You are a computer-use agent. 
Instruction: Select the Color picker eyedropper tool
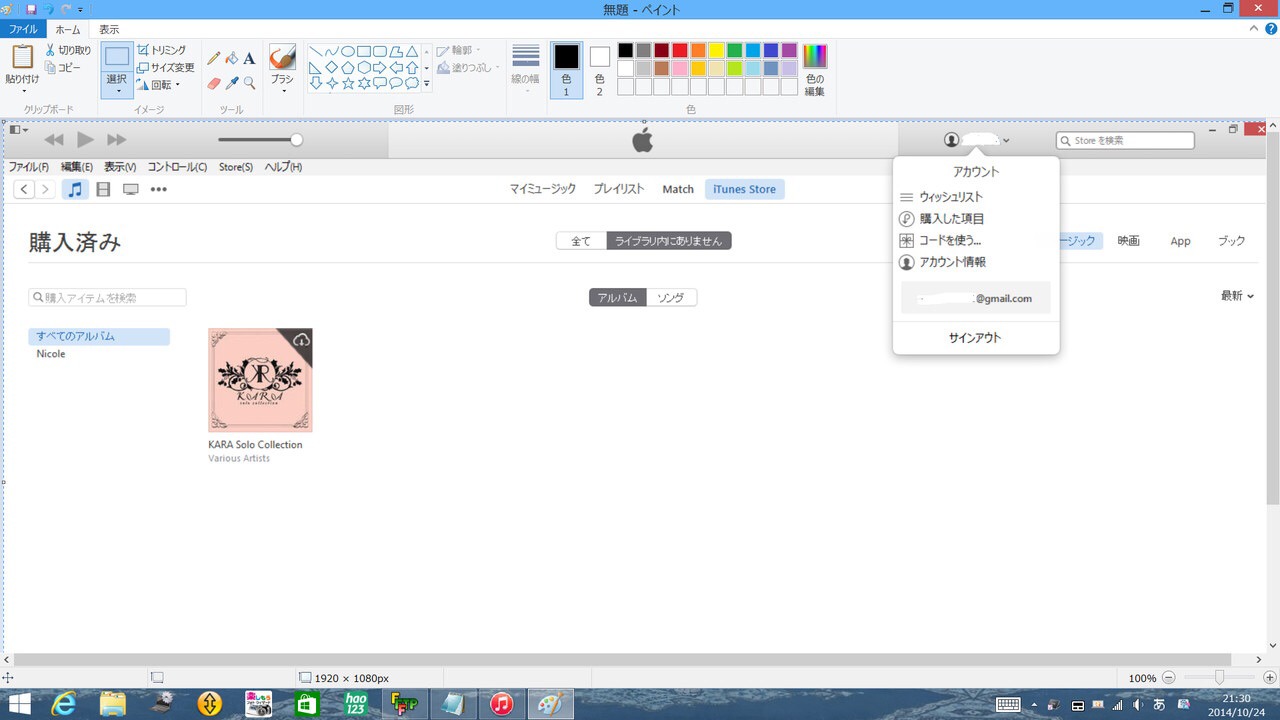coord(231,83)
